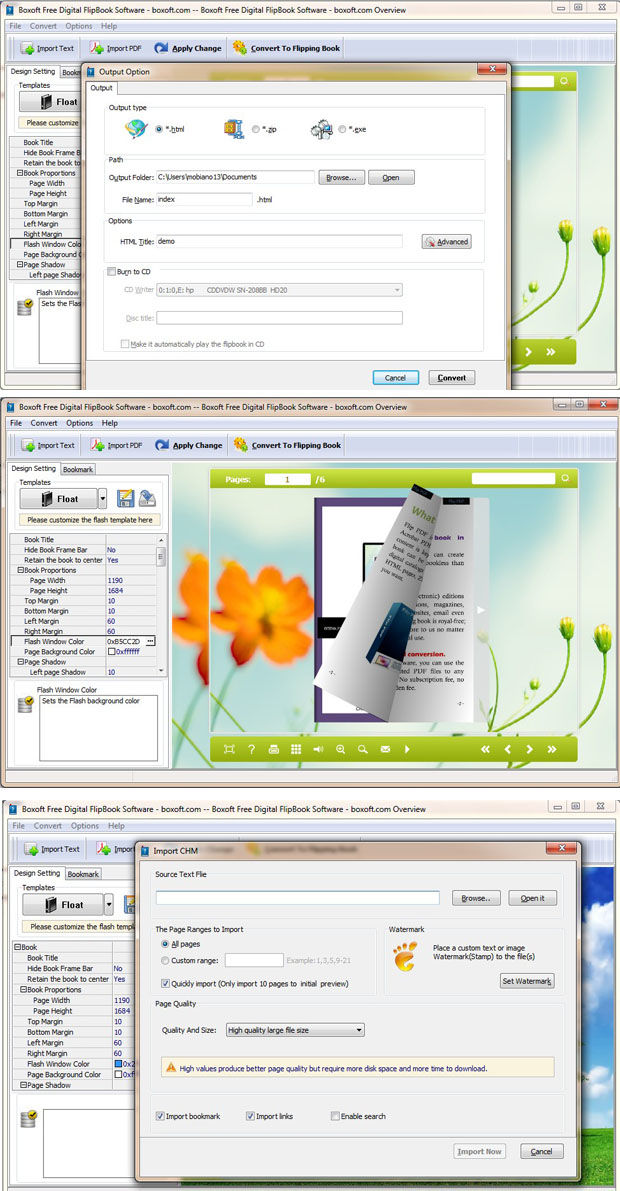Open the Quality And Size dropdown

(x=359, y=1031)
